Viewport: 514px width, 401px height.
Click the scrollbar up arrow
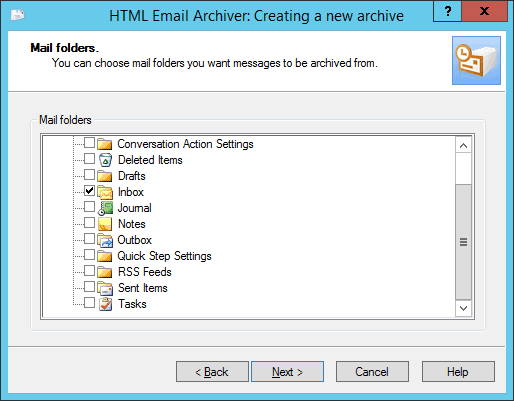pos(463,145)
